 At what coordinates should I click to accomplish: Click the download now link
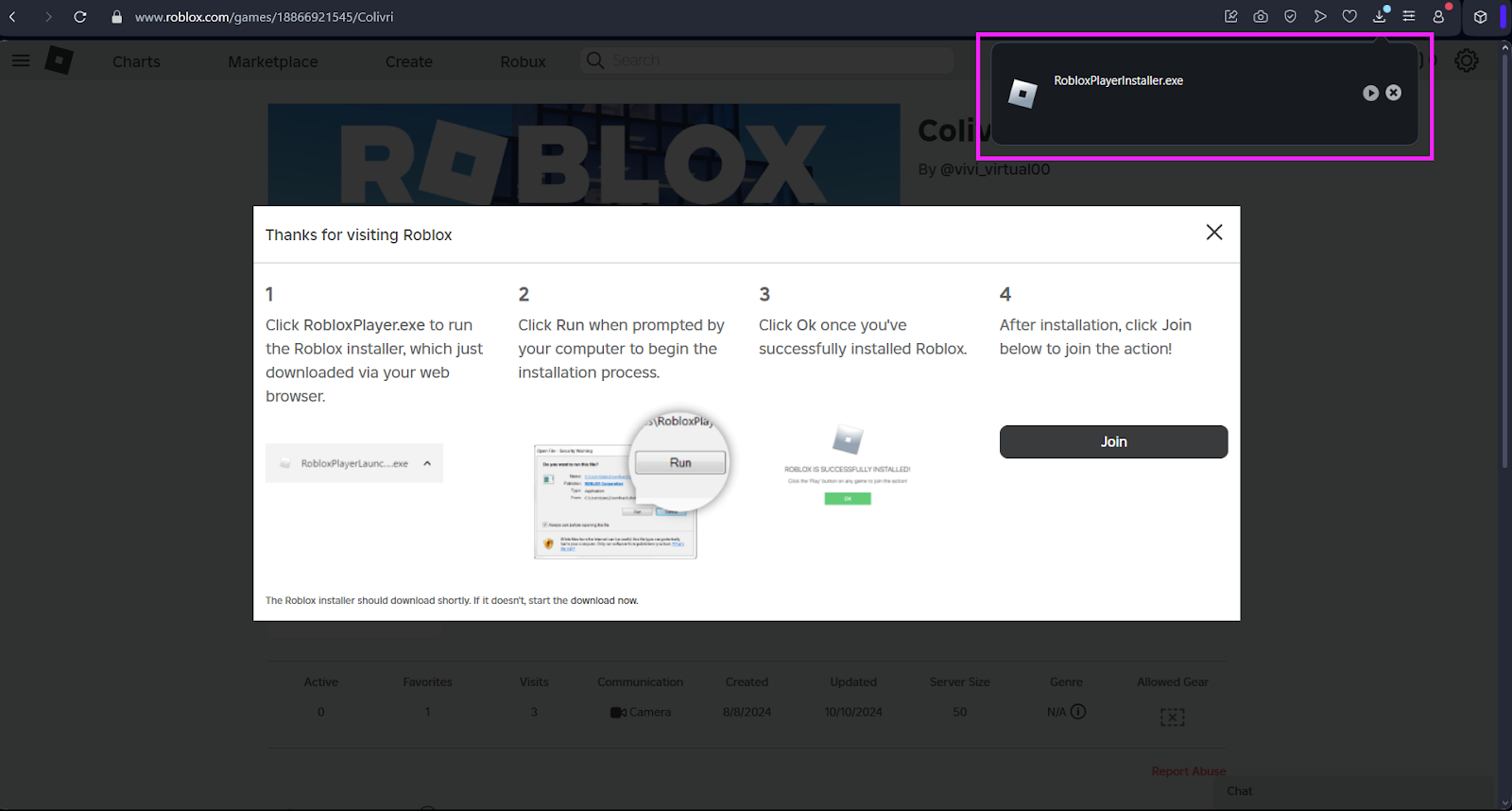[x=604, y=601]
